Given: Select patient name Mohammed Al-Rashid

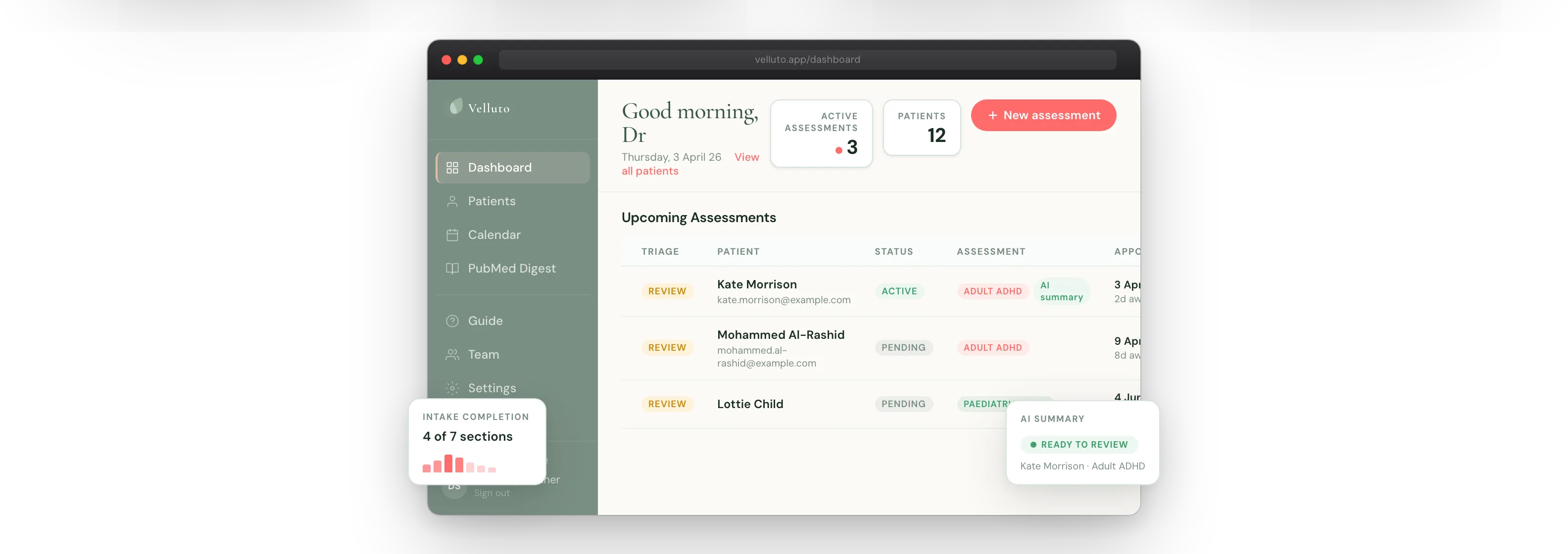Looking at the screenshot, I should pyautogui.click(x=781, y=334).
